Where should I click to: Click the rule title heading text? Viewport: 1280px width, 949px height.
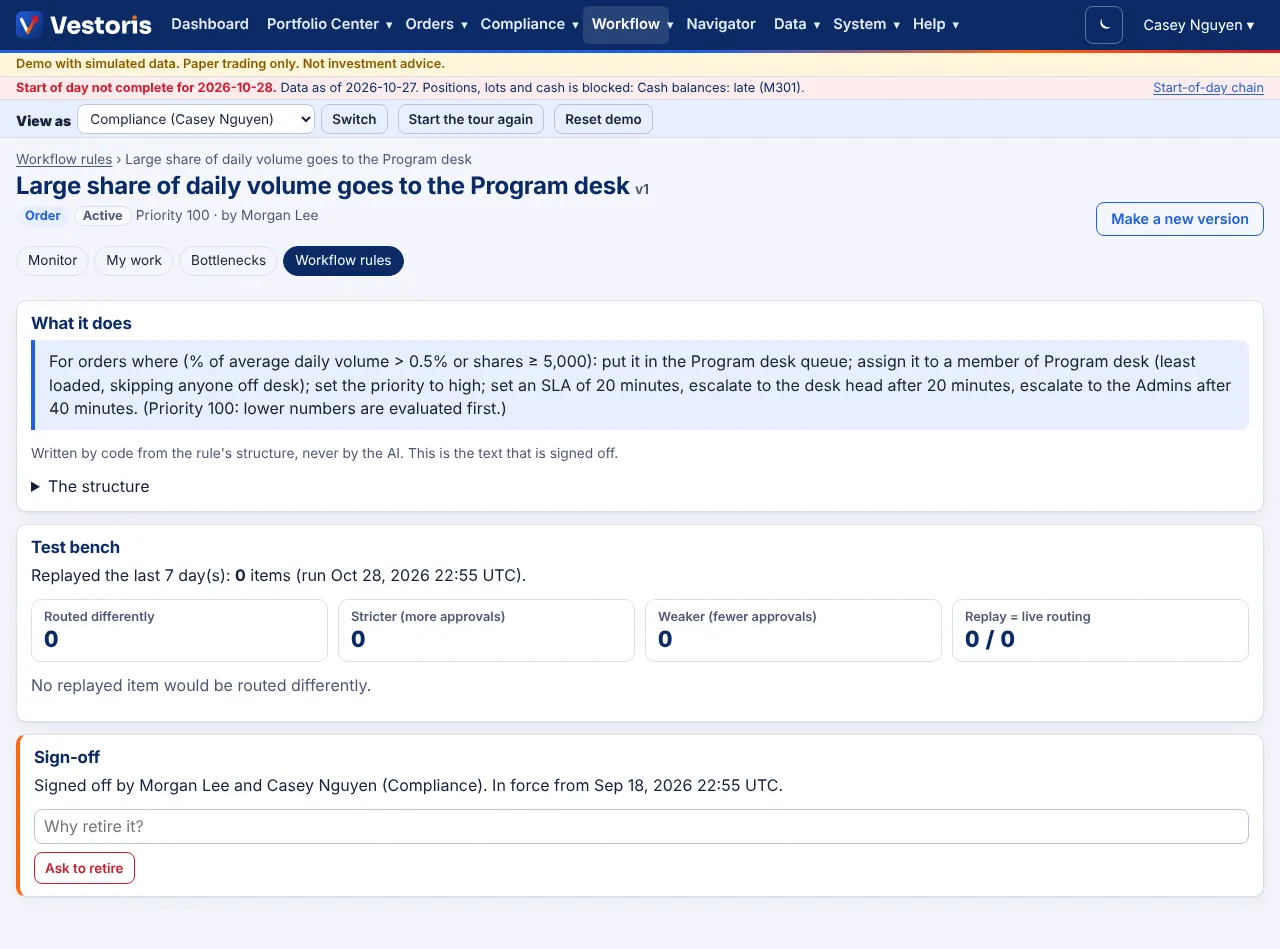click(323, 186)
